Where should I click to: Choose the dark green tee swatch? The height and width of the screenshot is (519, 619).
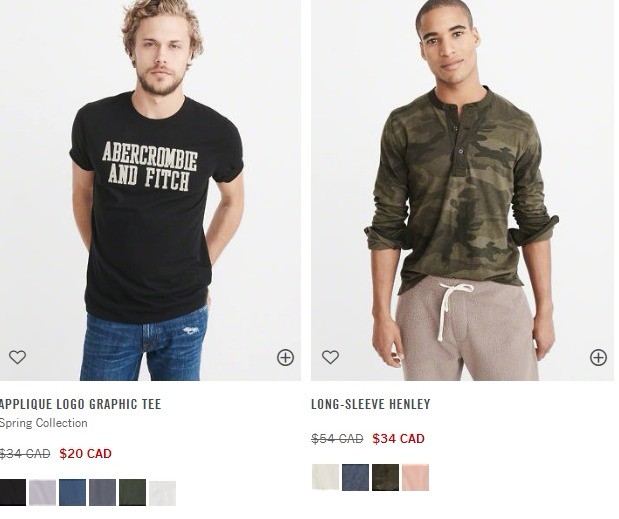133,492
